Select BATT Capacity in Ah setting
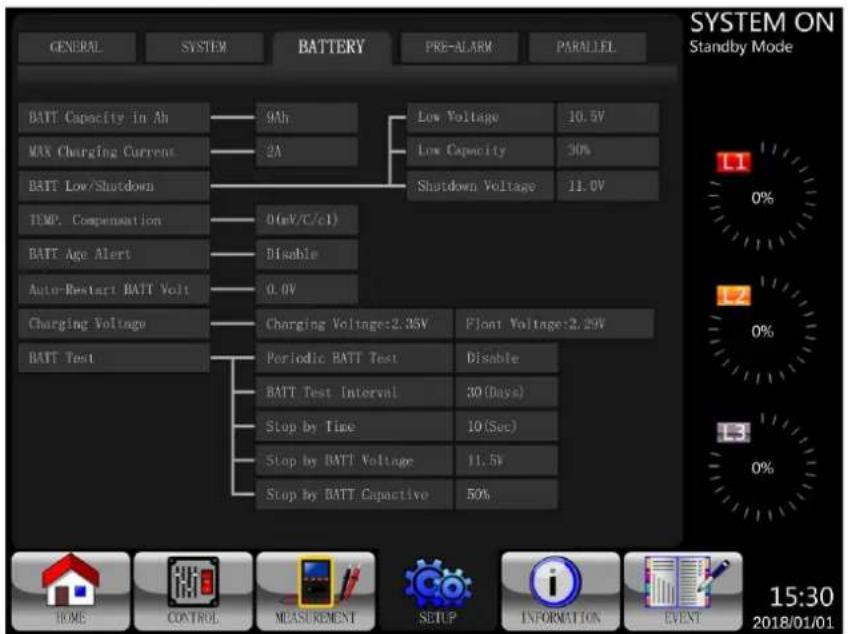This screenshot has height=634, width=848. coord(114,117)
